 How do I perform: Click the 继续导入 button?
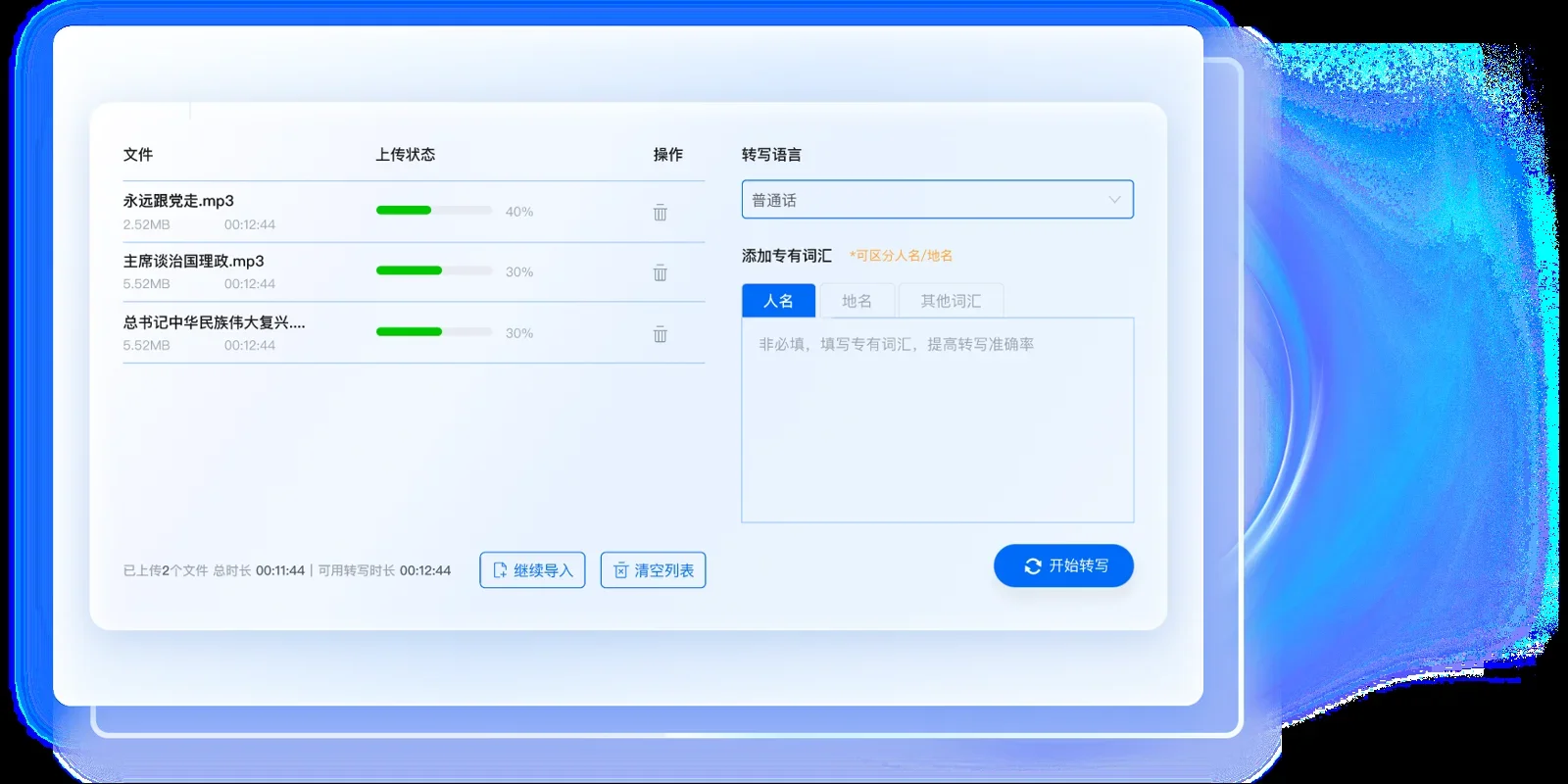(x=532, y=570)
